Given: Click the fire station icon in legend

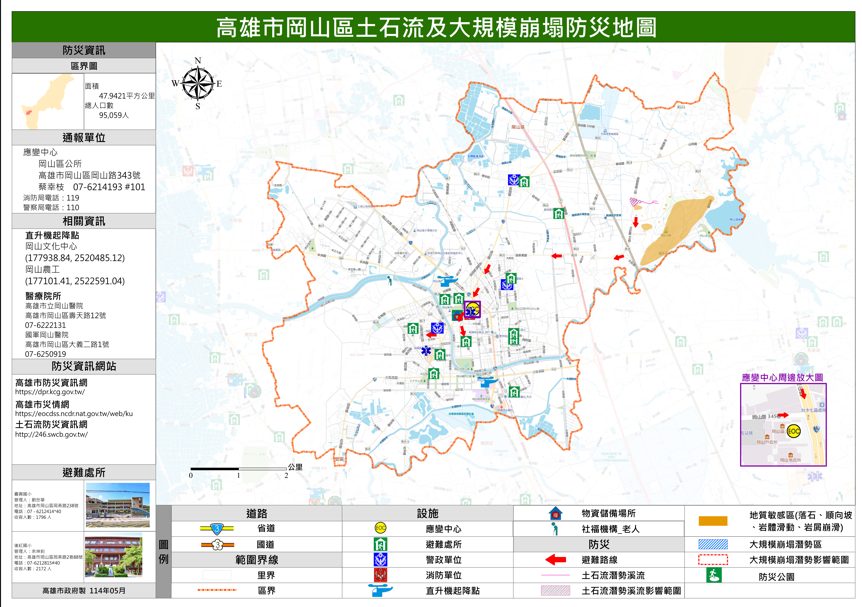Looking at the screenshot, I should 380,576.
